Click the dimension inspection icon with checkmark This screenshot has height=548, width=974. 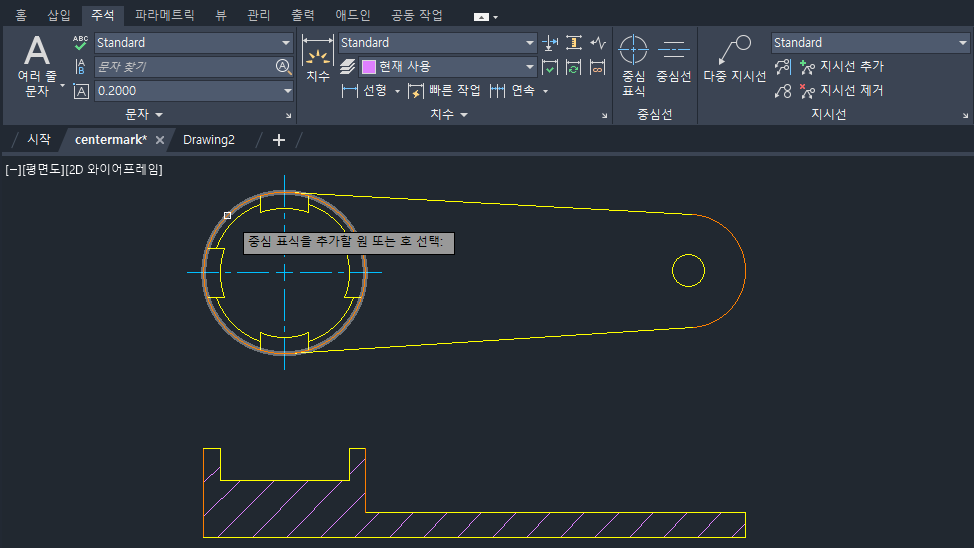click(x=550, y=67)
